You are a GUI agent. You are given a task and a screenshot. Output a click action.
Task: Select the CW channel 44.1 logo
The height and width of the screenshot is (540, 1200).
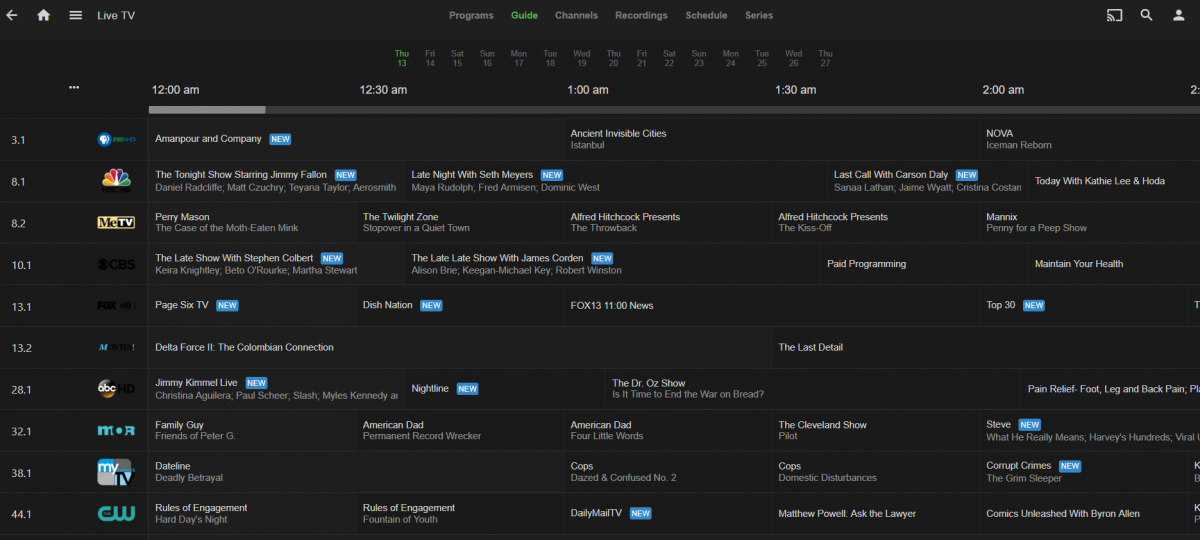[116, 513]
